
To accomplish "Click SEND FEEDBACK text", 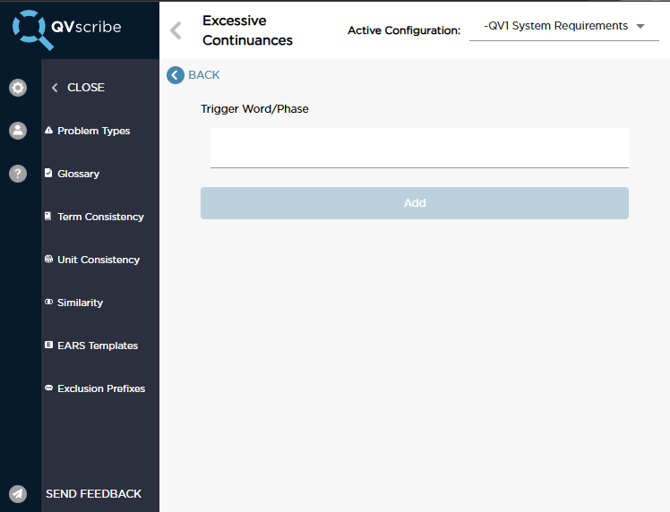I will [93, 494].
